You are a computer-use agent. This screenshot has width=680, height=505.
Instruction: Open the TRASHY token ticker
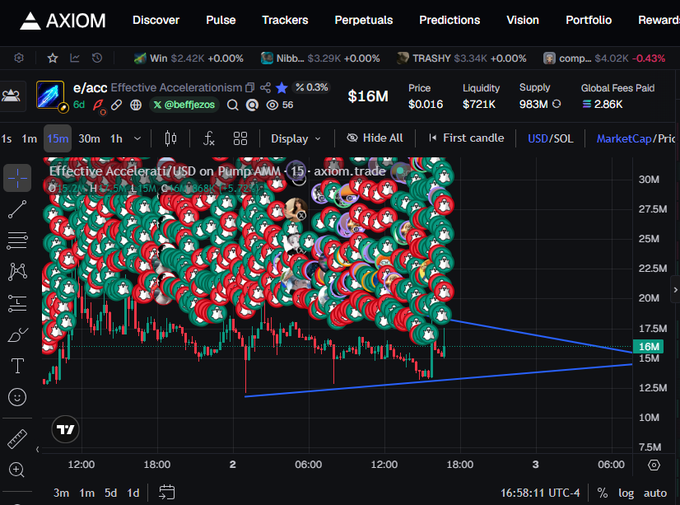(461, 58)
